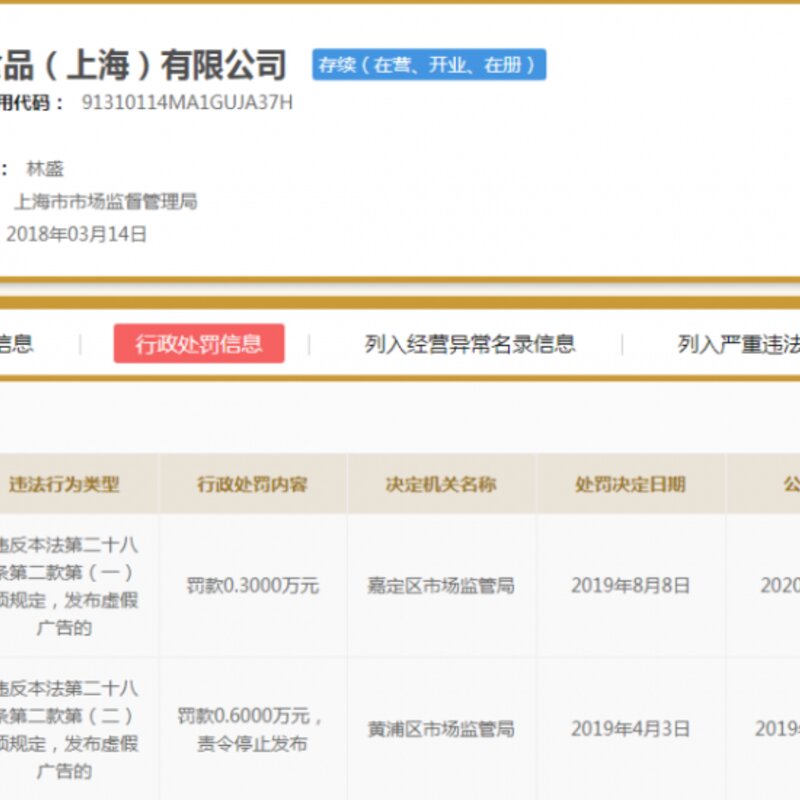Click 嘉定区市场监管局 in the penalty table
The height and width of the screenshot is (800, 800).
(x=443, y=587)
